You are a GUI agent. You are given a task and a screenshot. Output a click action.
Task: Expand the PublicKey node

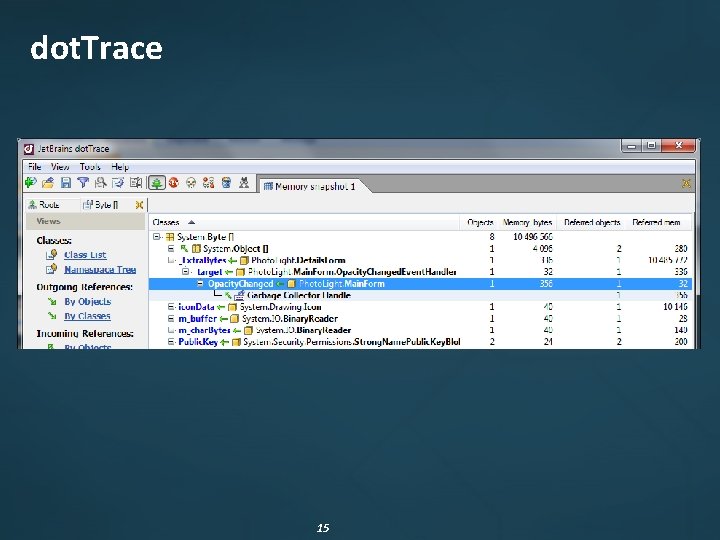[171, 342]
